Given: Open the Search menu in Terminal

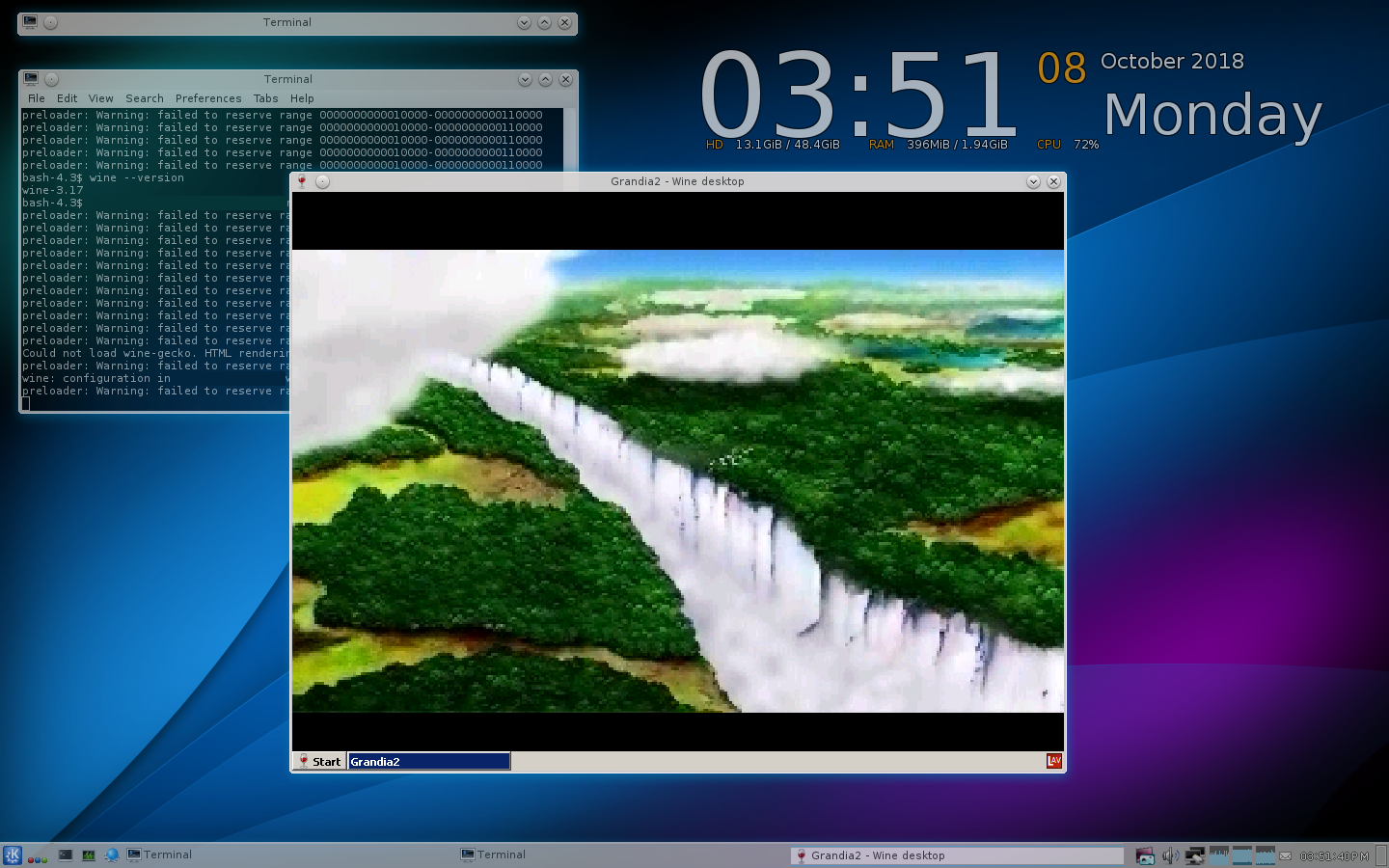Looking at the screenshot, I should click(145, 98).
